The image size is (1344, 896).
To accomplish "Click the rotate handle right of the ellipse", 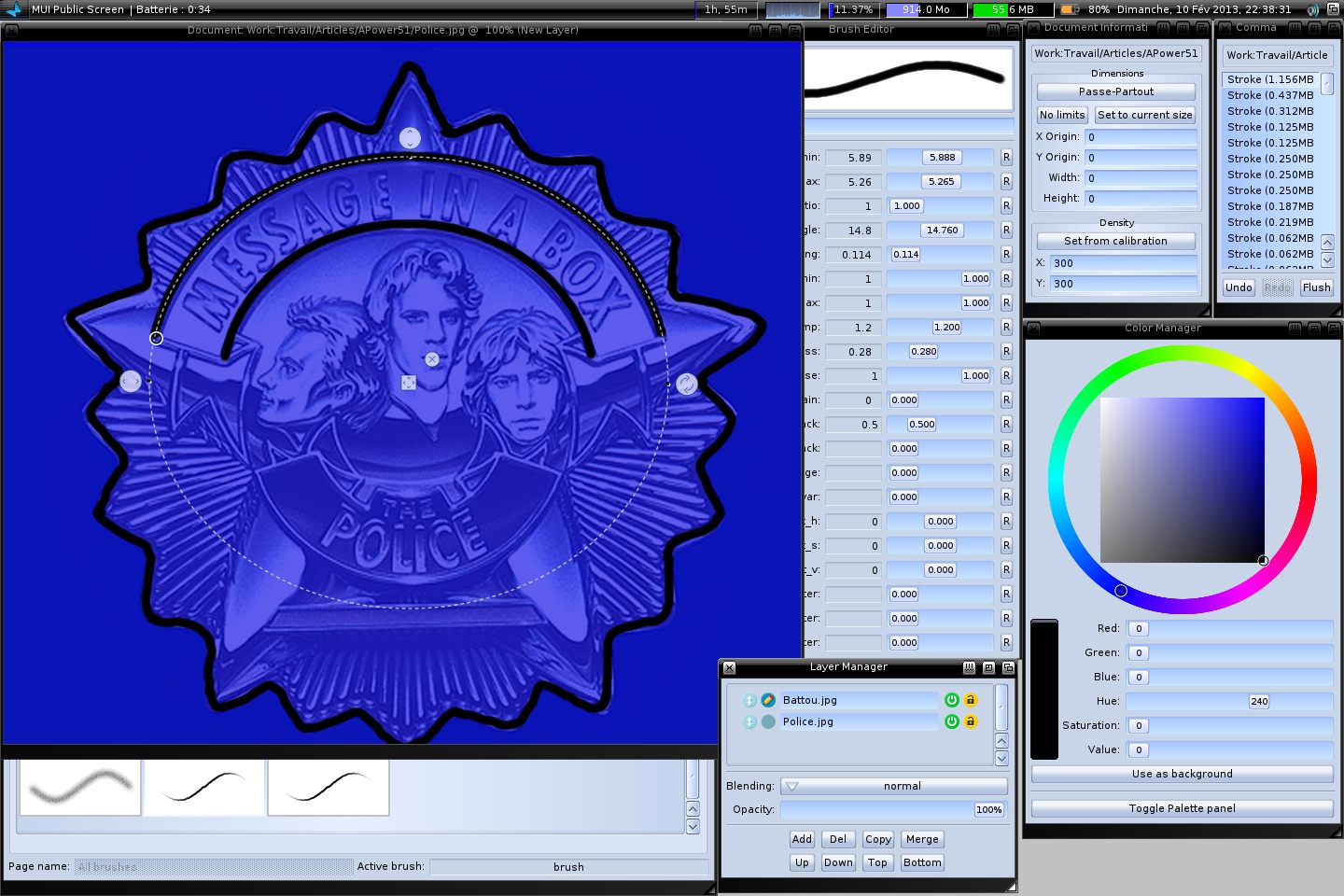I will 687,384.
